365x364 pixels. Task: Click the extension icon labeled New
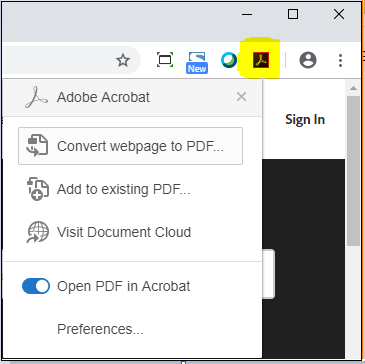pyautogui.click(x=197, y=62)
